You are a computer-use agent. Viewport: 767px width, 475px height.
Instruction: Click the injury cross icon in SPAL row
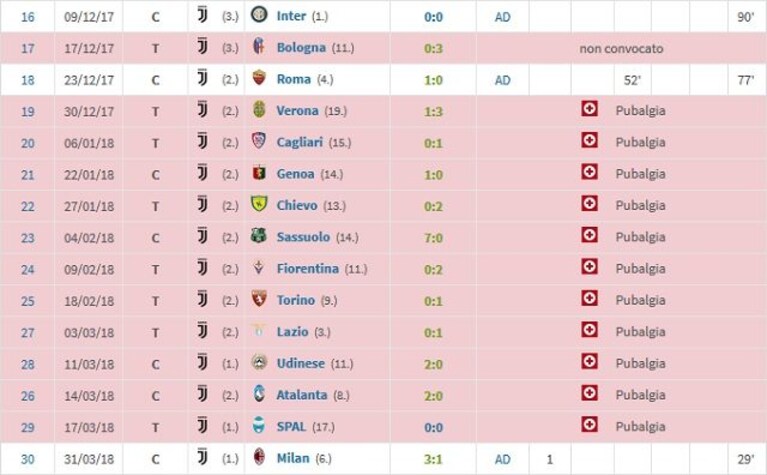click(x=589, y=425)
